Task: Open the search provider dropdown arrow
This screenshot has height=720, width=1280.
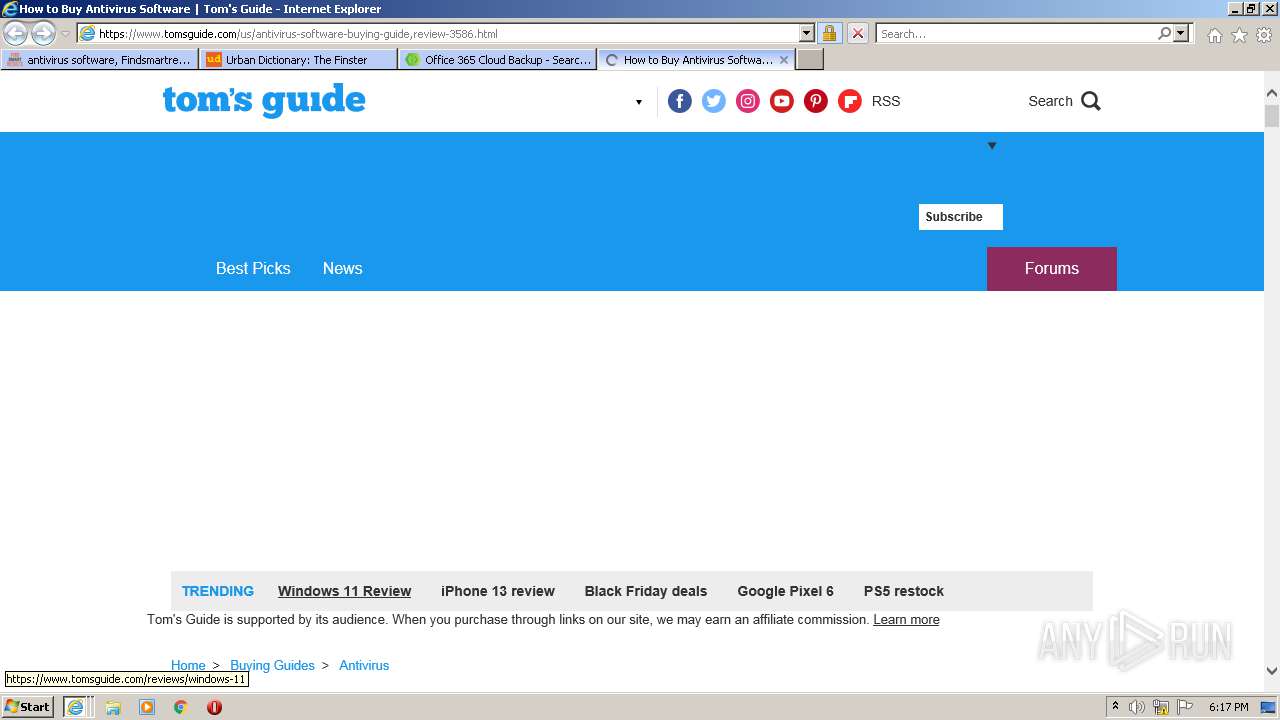Action: click(1181, 33)
